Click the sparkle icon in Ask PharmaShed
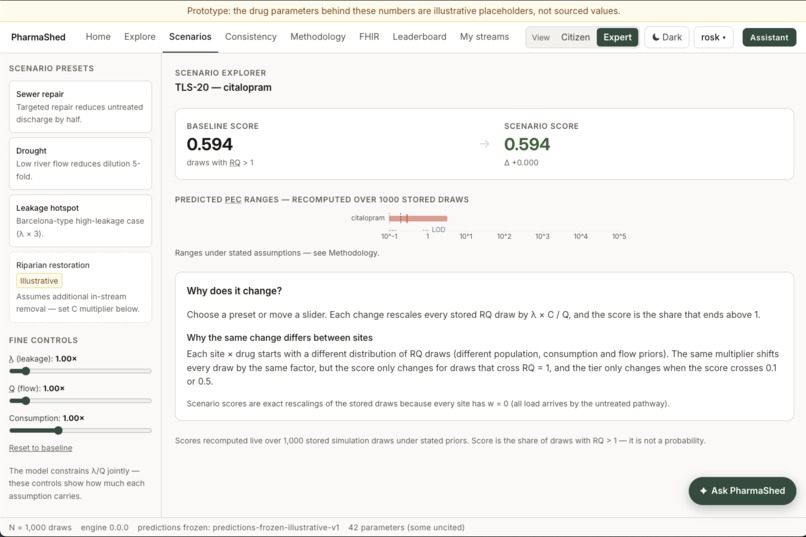Image resolution: width=806 pixels, height=537 pixels. click(703, 491)
